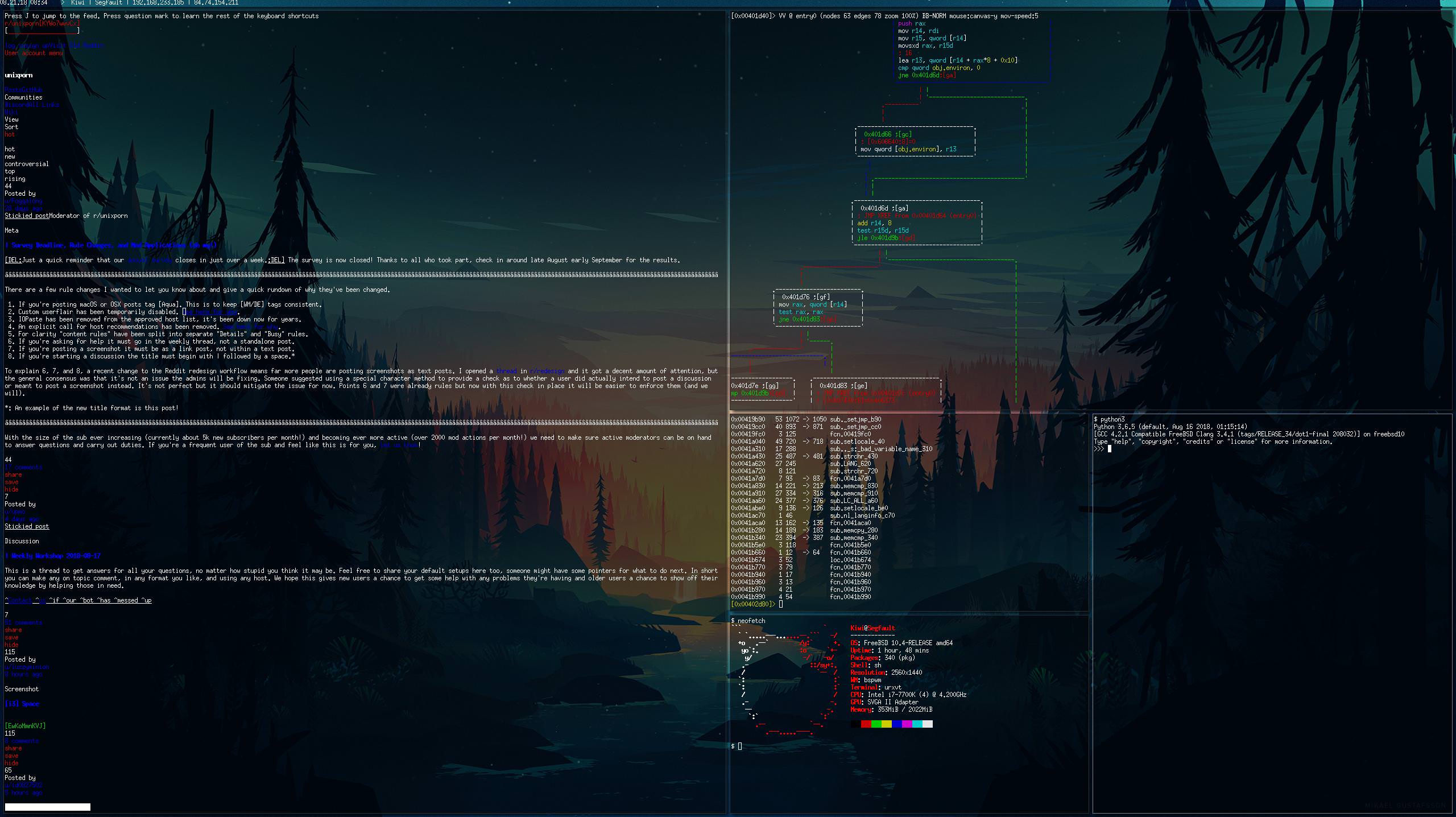Open the 51 comments link
The width and height of the screenshot is (1456, 817).
click(23, 622)
